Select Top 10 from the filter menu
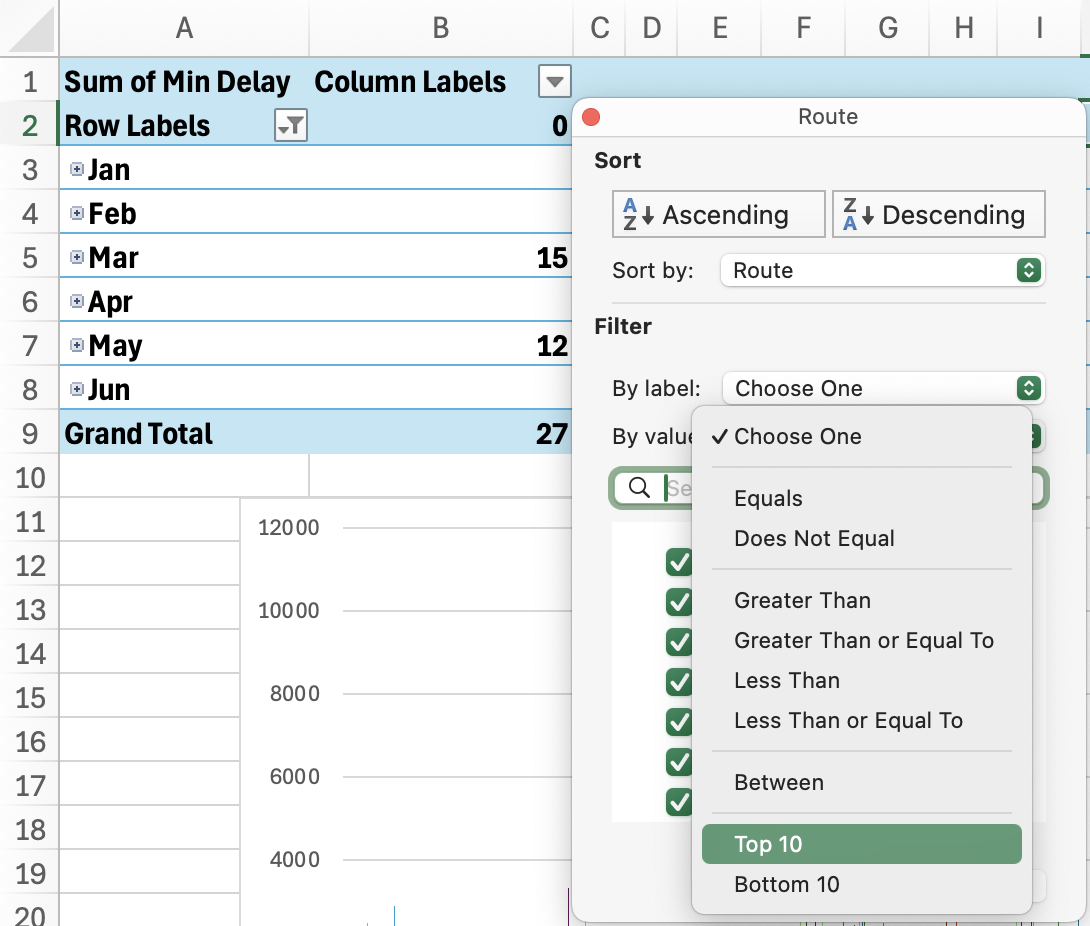 861,844
